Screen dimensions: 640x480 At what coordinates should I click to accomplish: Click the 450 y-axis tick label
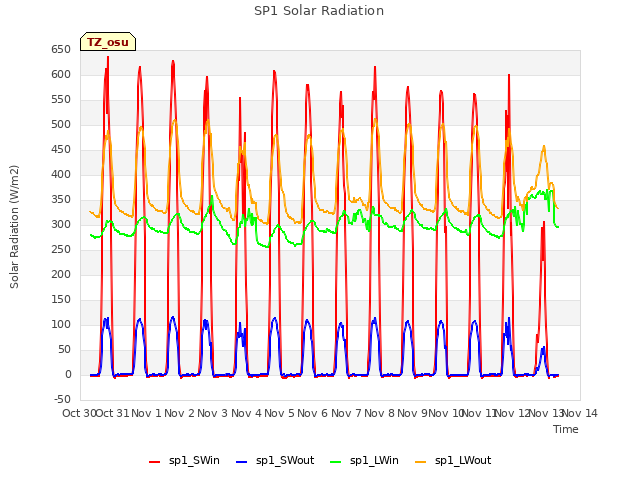61,149
